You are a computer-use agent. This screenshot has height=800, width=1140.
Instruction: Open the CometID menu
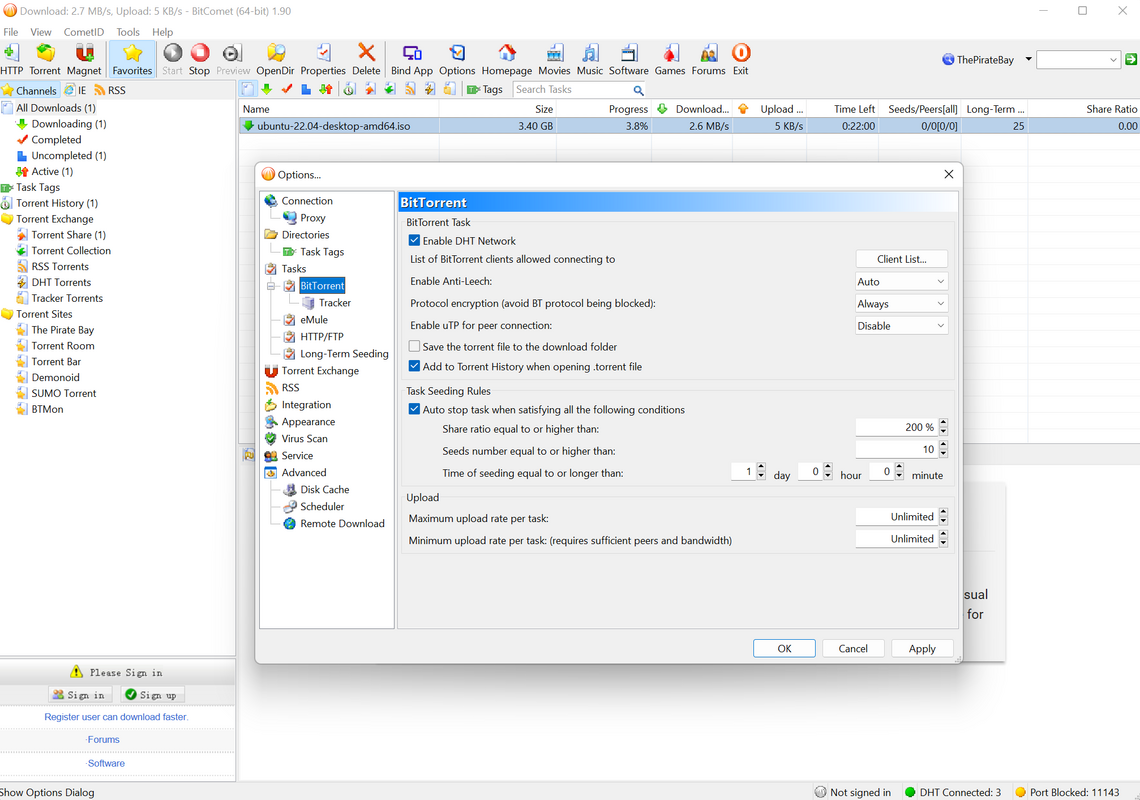pos(84,32)
